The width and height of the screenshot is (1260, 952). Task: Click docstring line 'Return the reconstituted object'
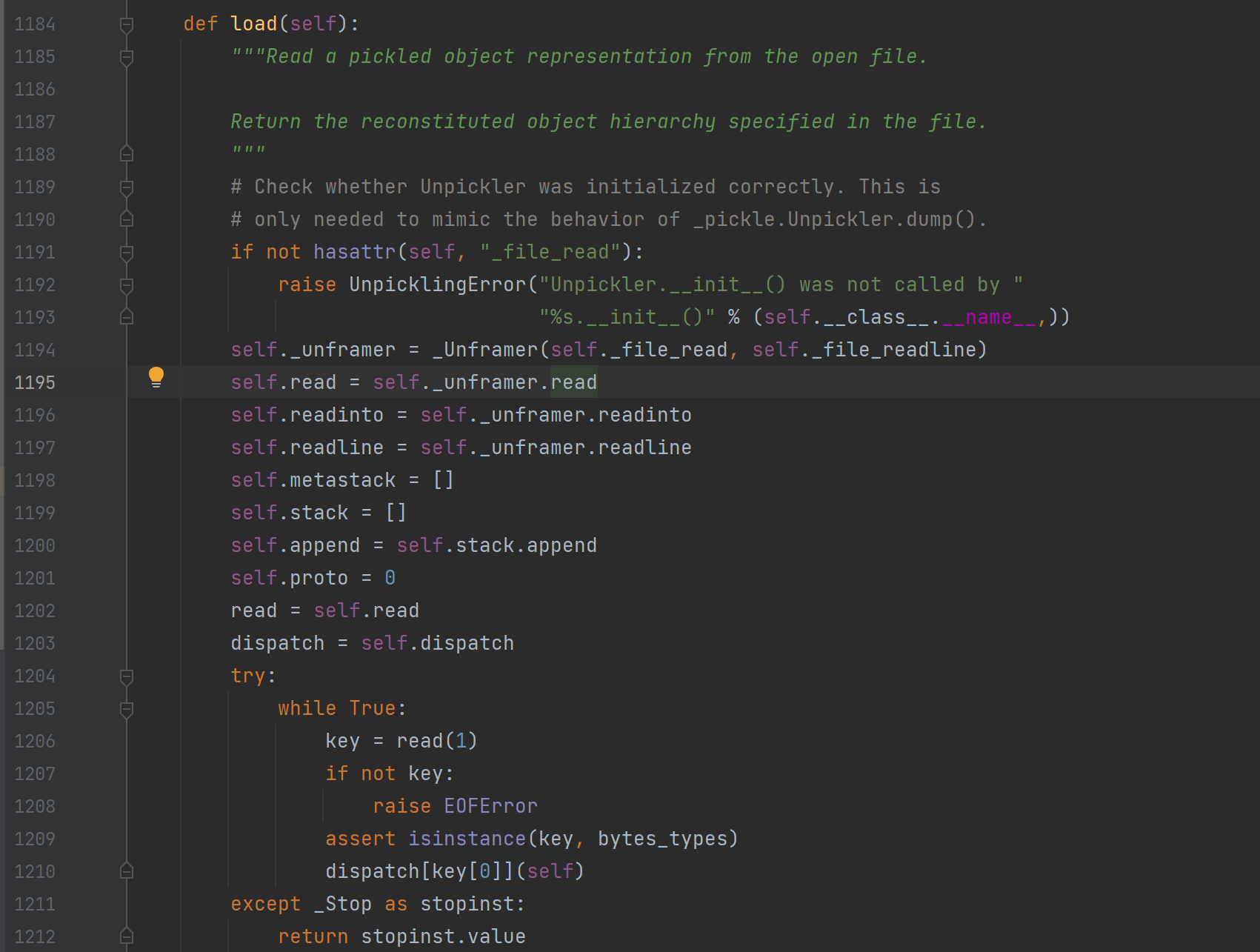pyautogui.click(x=608, y=122)
